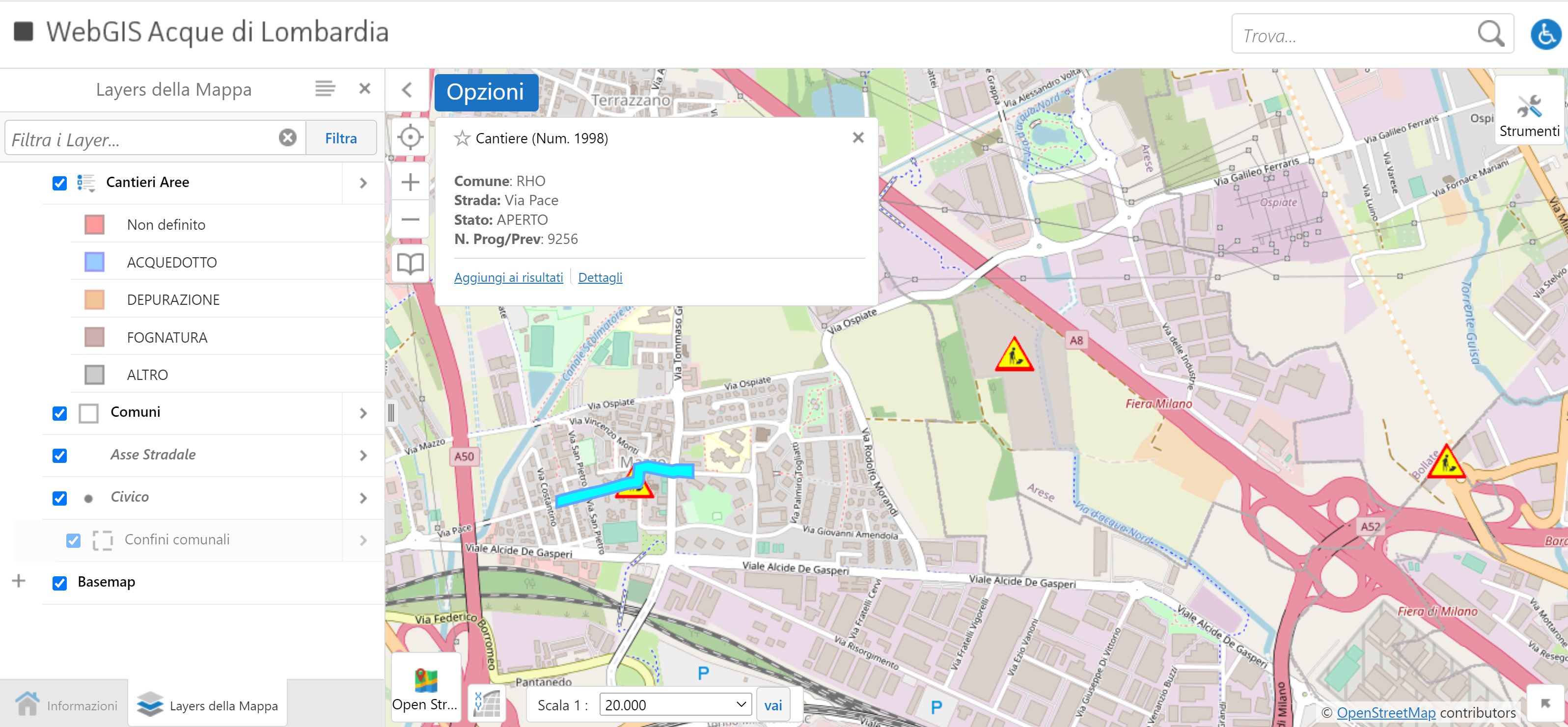Open the Strumenti tools panel
Screen dimensions: 1568x727
[1529, 110]
